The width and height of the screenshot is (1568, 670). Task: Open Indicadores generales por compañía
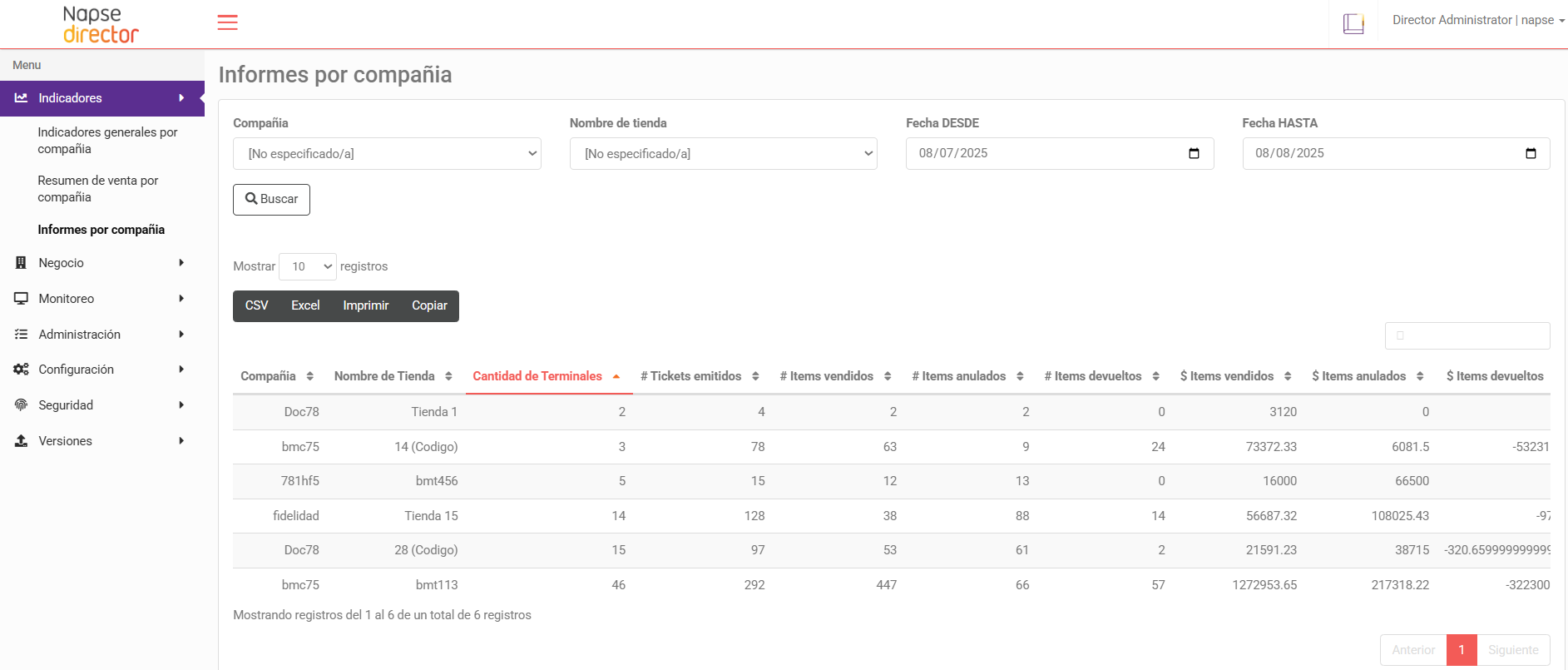[x=108, y=141]
